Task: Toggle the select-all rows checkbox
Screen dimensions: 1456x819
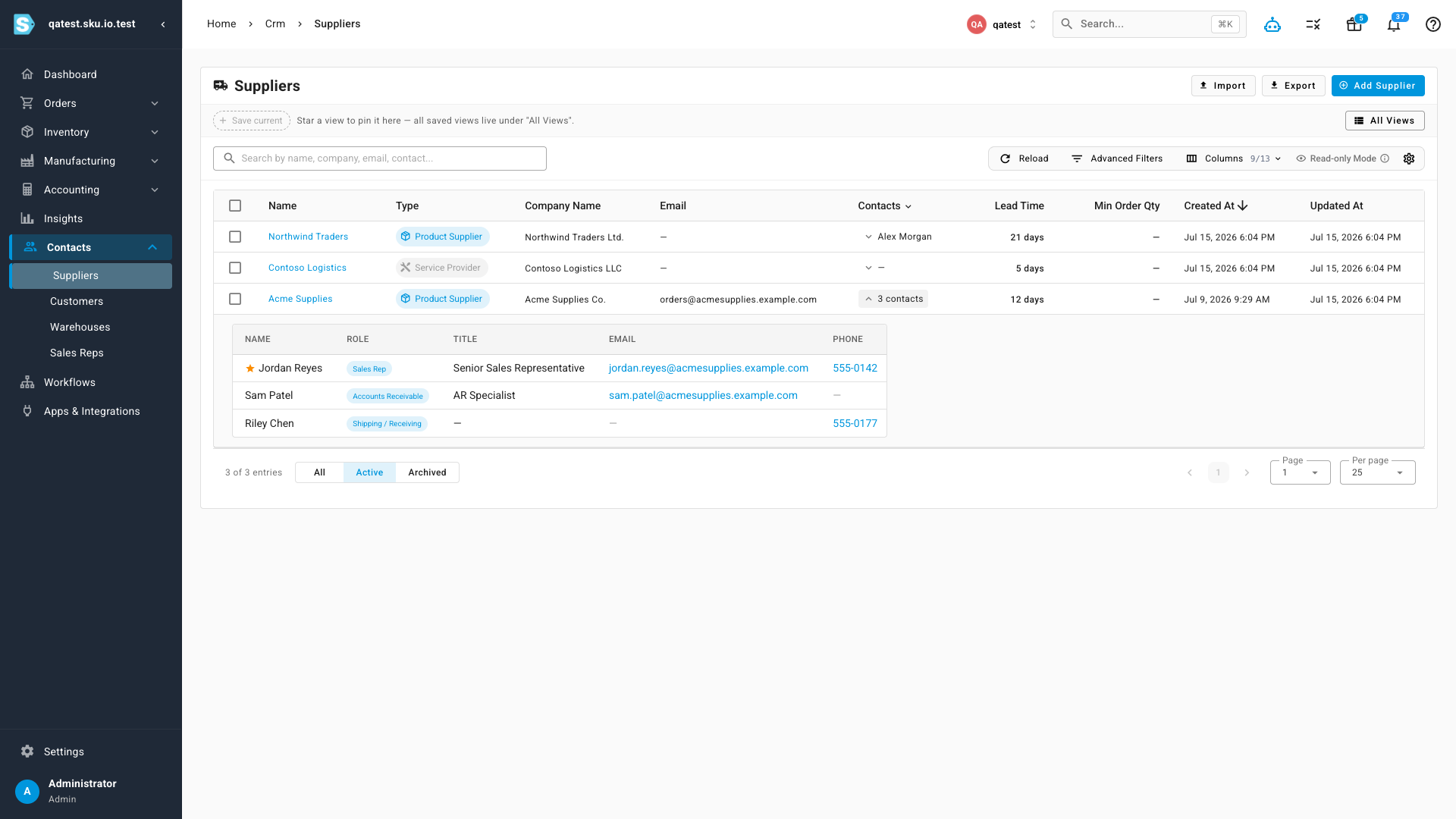Action: click(x=235, y=206)
